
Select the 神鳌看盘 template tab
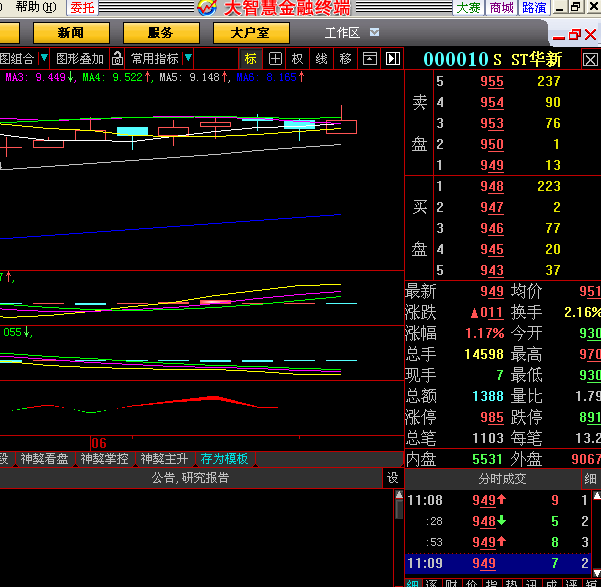pyautogui.click(x=45, y=459)
